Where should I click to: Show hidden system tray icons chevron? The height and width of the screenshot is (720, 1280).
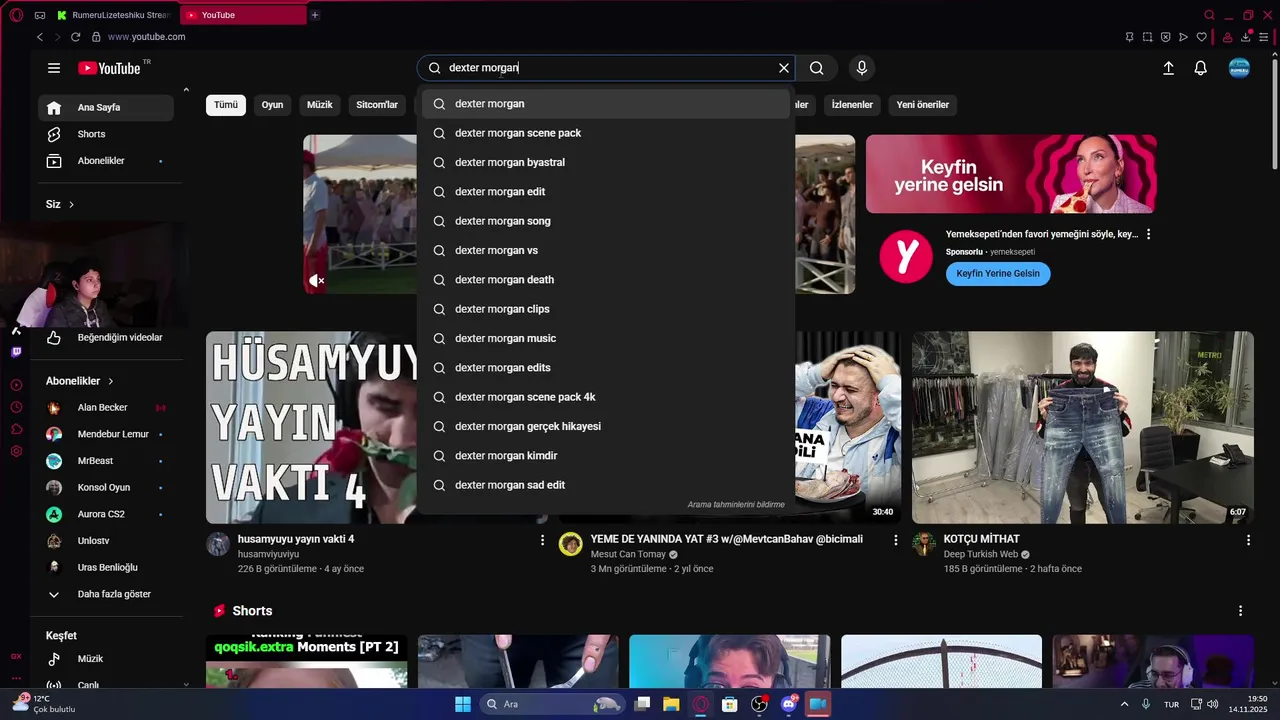1124,704
